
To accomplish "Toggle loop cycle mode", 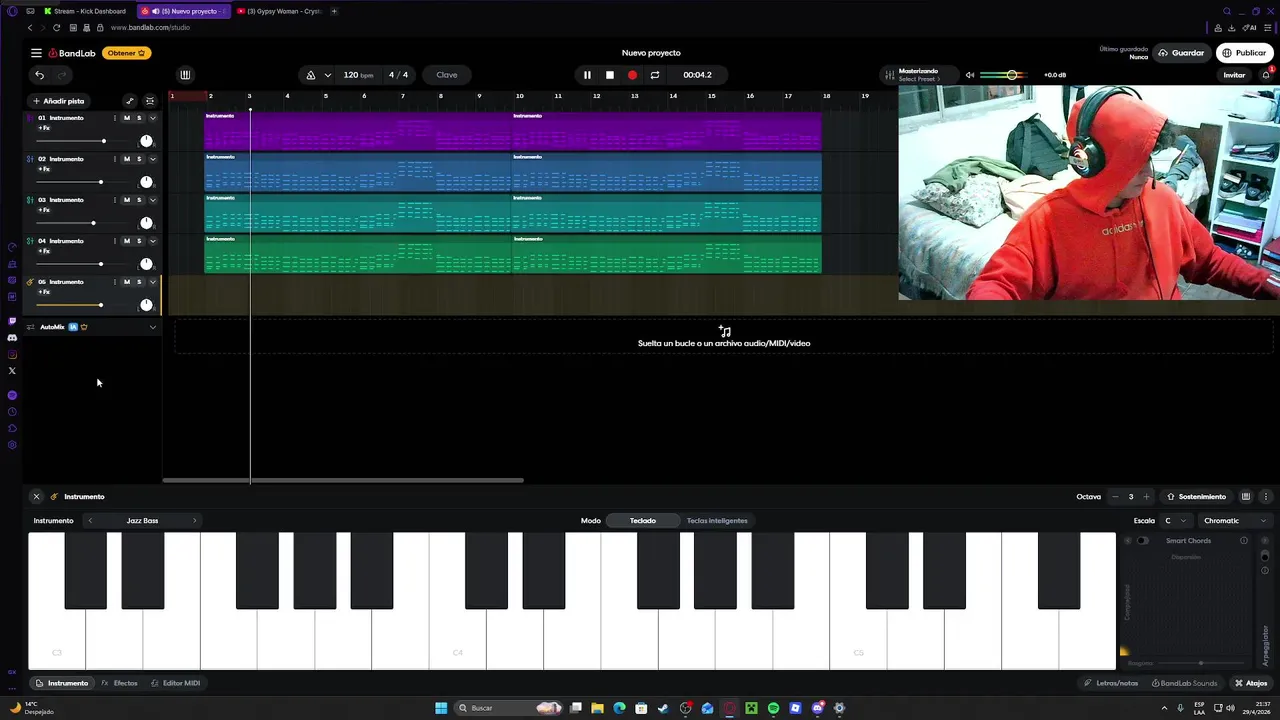I will tap(655, 75).
